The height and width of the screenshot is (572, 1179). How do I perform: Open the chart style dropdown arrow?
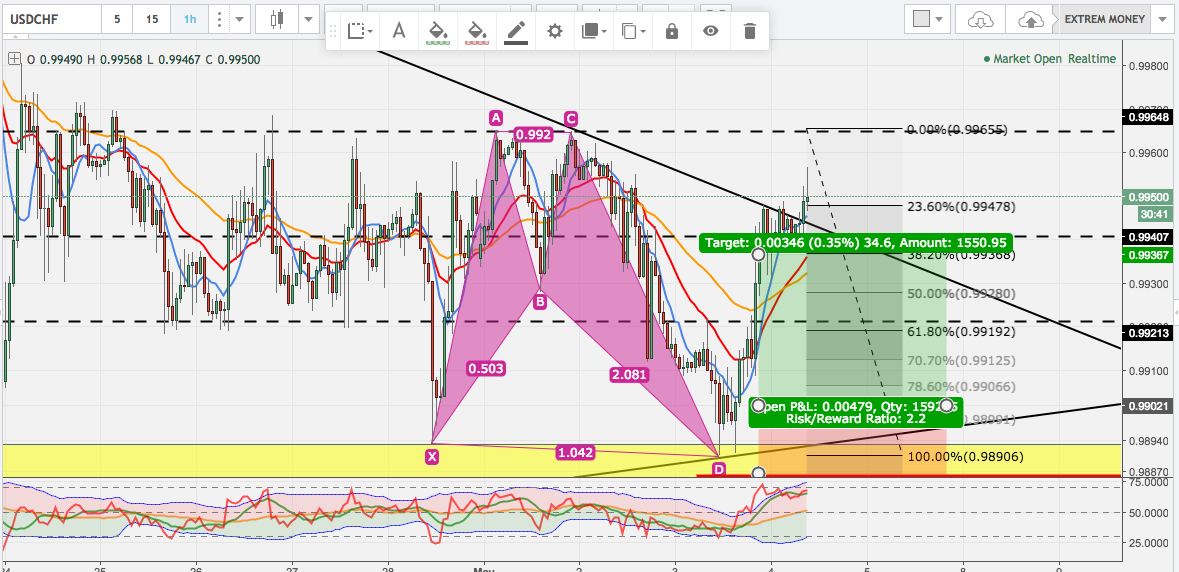pos(307,19)
